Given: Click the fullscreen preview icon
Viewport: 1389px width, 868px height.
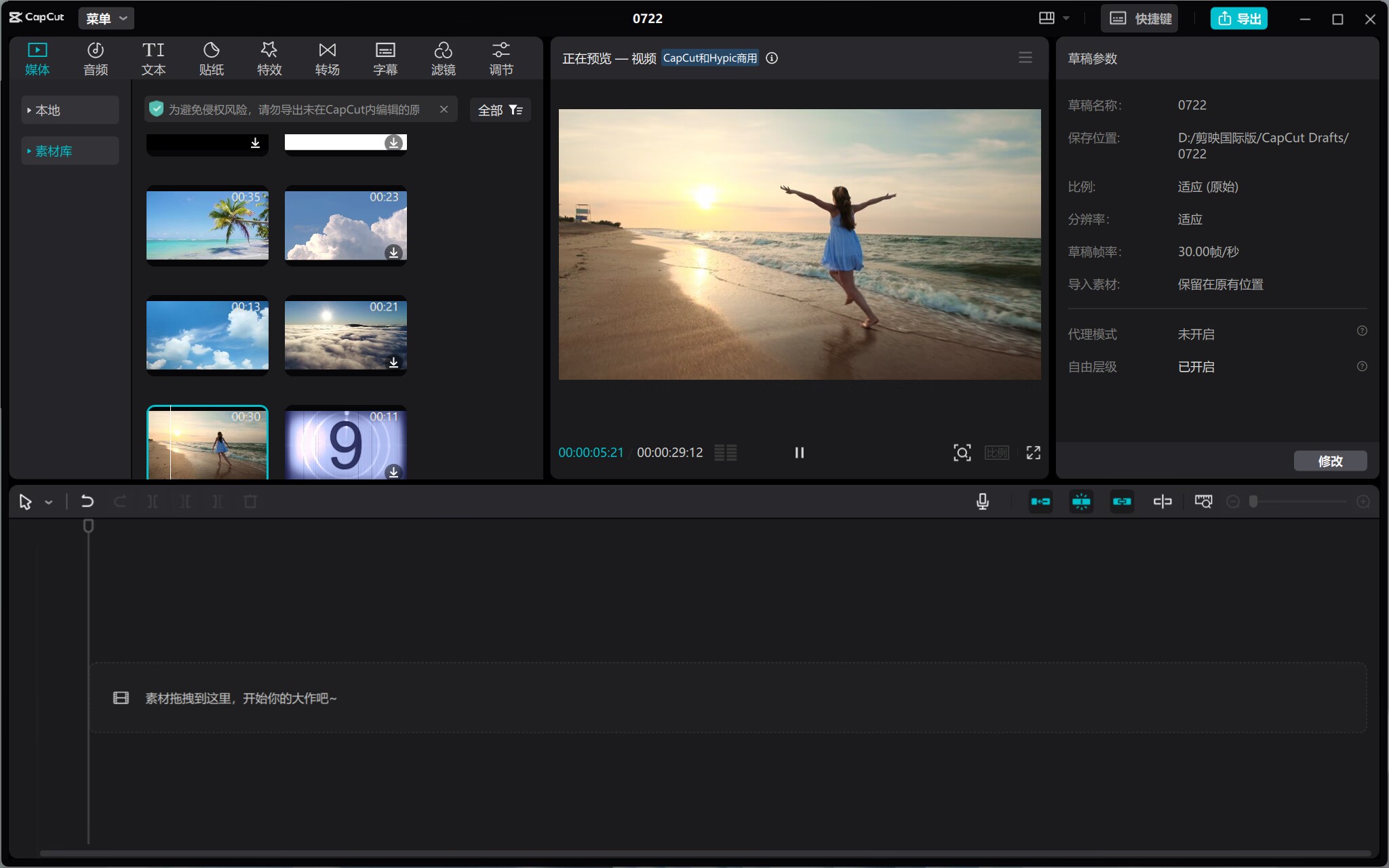Looking at the screenshot, I should pyautogui.click(x=1033, y=452).
